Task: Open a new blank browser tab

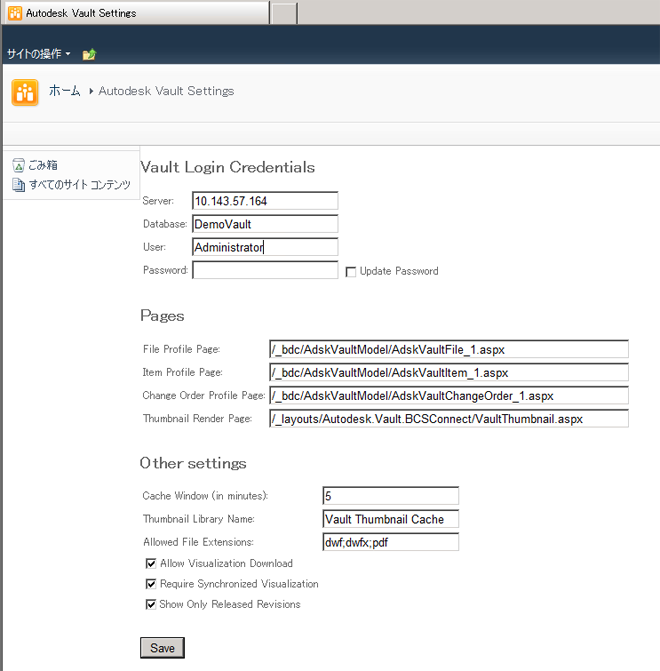Action: click(x=284, y=13)
